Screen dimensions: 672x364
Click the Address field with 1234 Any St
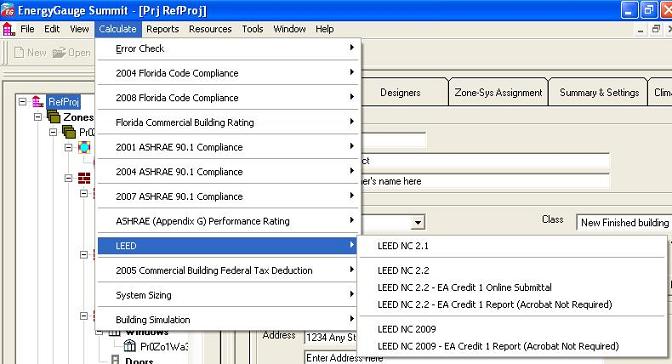click(331, 337)
